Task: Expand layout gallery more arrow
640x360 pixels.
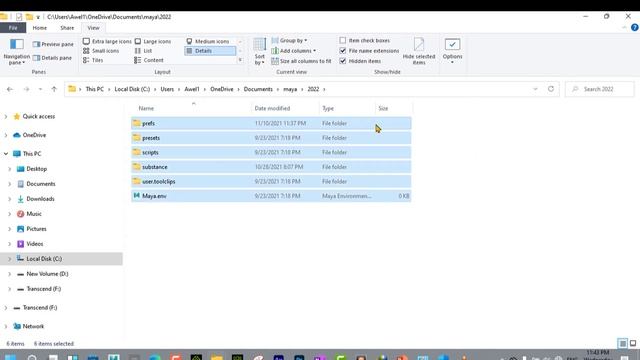Action: [x=240, y=60]
